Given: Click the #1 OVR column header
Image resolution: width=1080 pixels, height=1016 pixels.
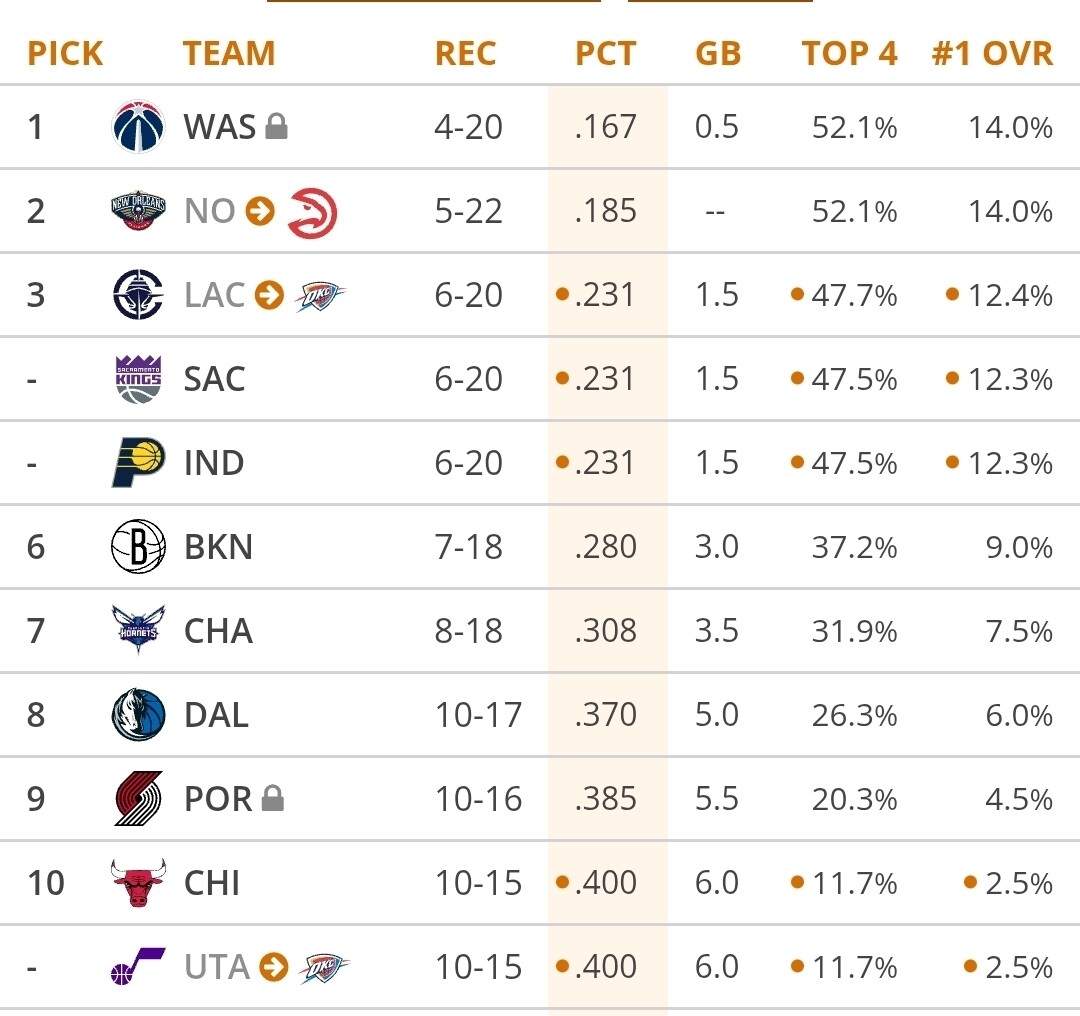Looking at the screenshot, I should tap(992, 53).
